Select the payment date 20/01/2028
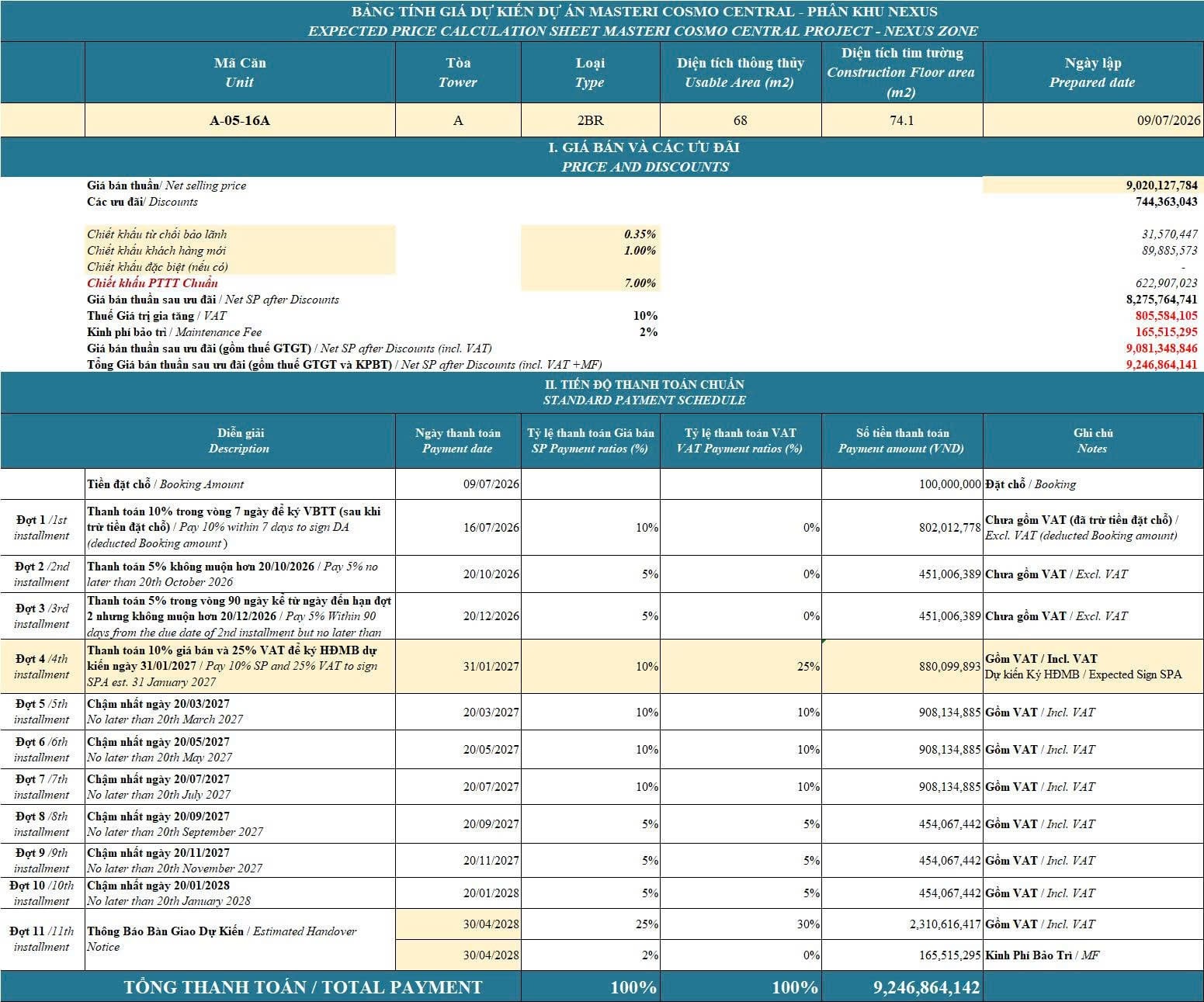The height and width of the screenshot is (1002, 1204). (491, 893)
